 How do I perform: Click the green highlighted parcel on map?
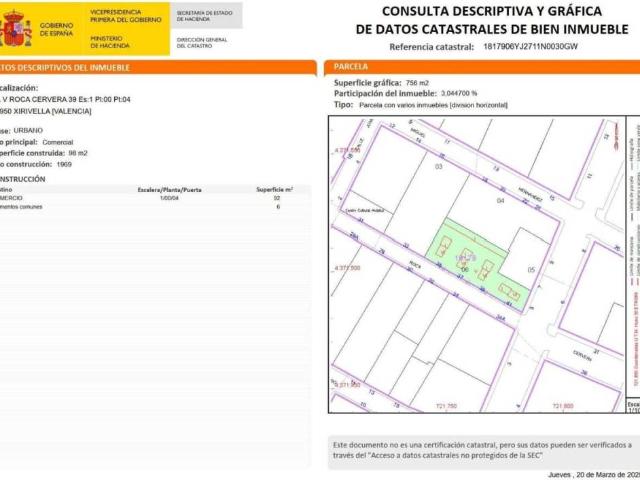click(x=479, y=264)
